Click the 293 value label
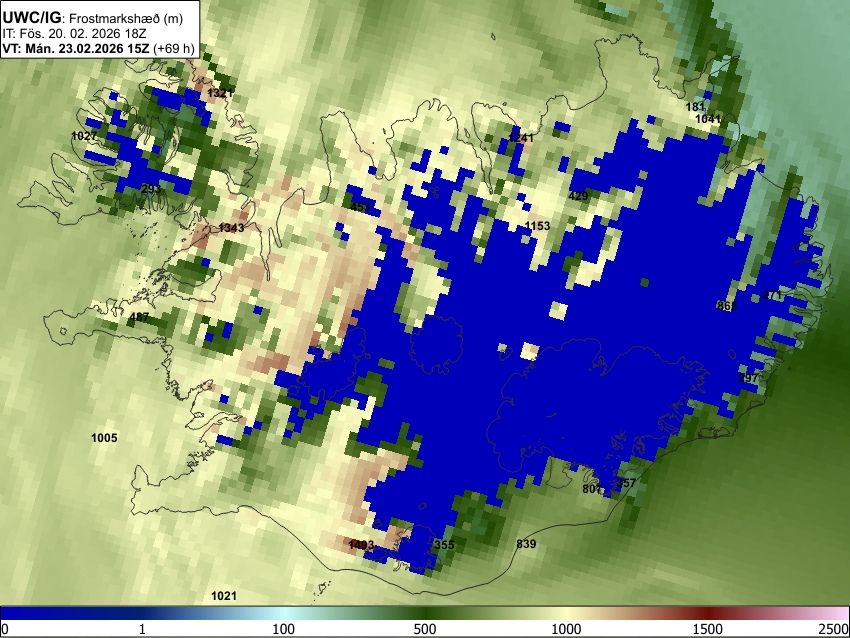 tap(151, 189)
